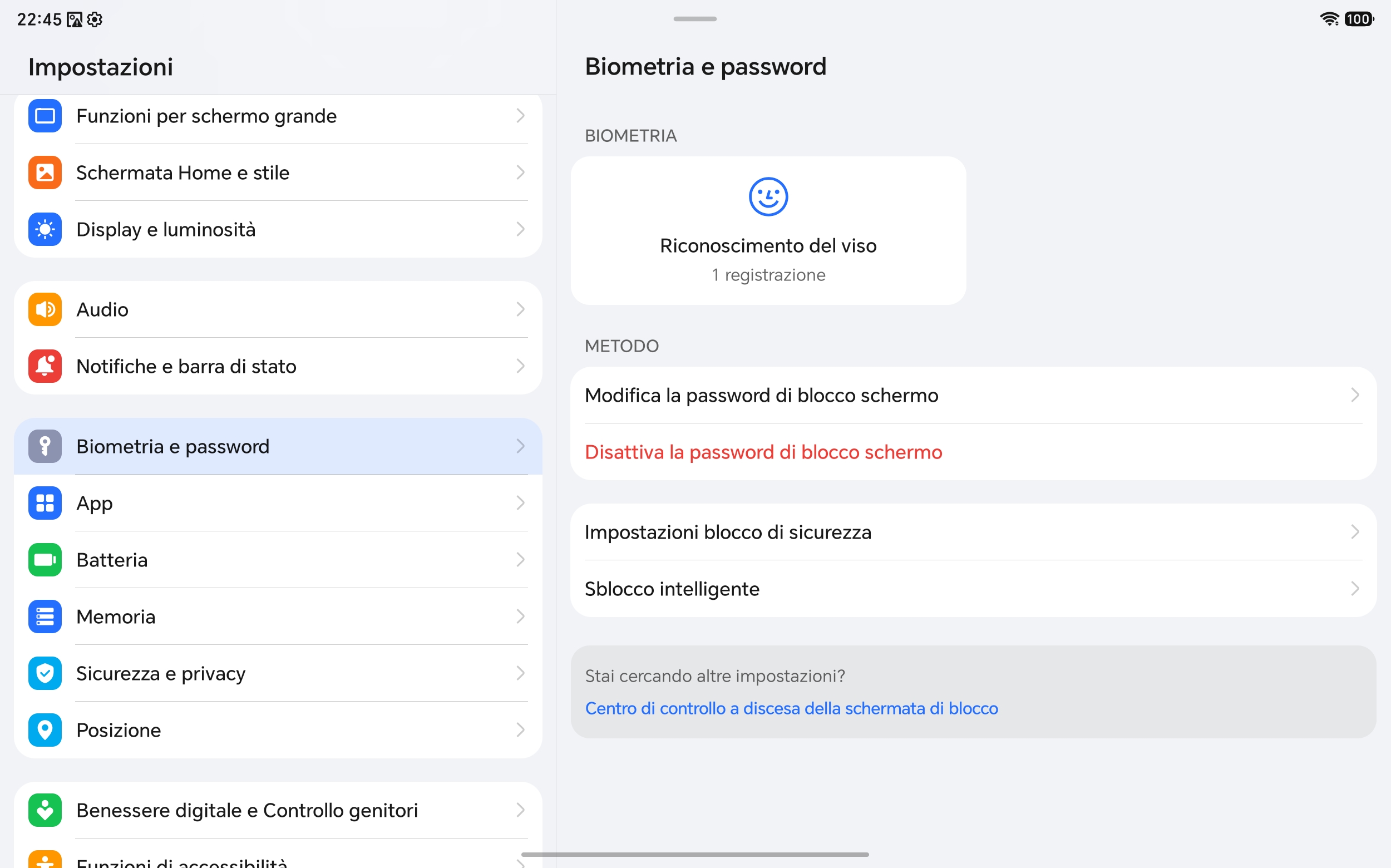Tap the Sicurezza e privacy shield icon
Viewport: 1391px width, 868px height.
coord(45,673)
